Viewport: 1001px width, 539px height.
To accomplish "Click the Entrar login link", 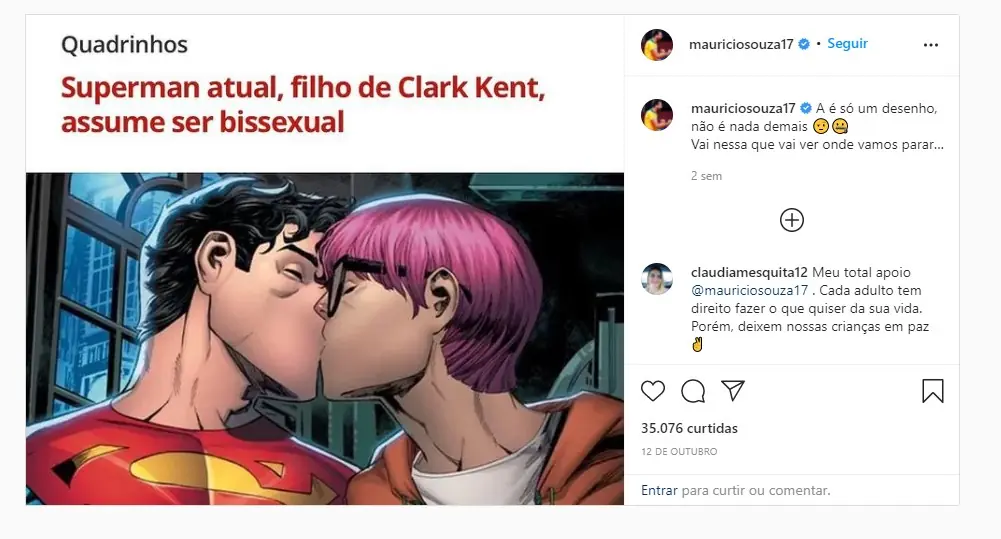I will coord(659,490).
